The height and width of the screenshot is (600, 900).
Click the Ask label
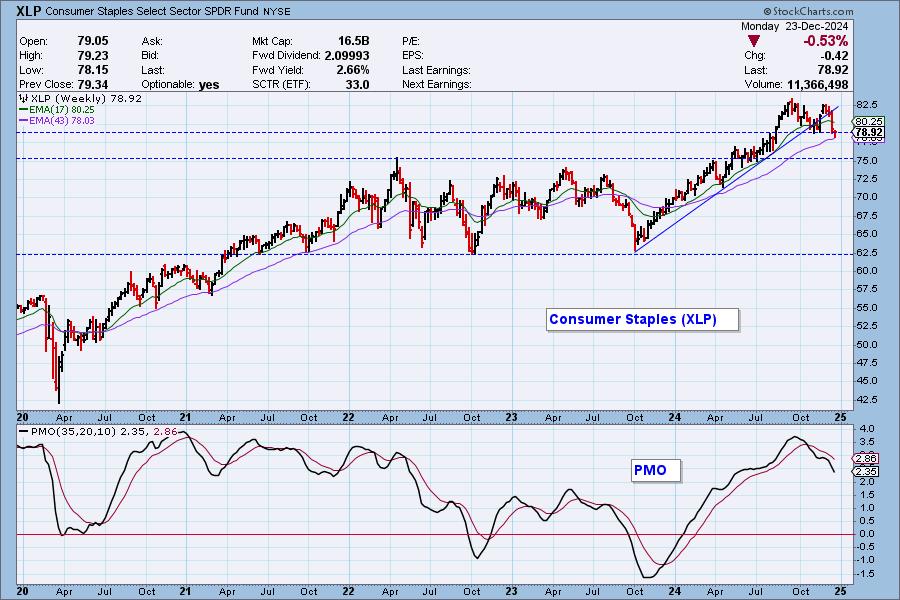(x=152, y=41)
